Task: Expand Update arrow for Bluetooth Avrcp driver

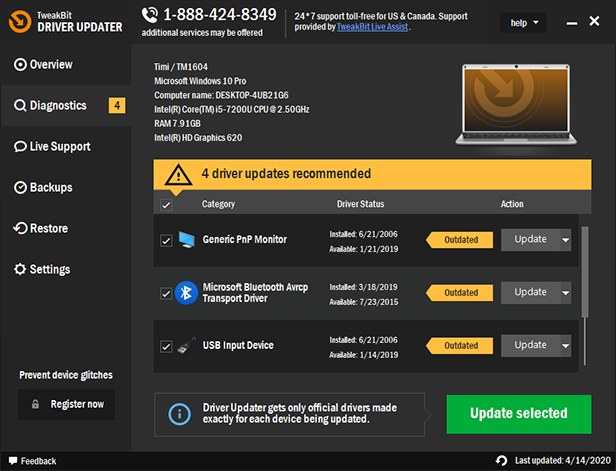Action: point(566,293)
